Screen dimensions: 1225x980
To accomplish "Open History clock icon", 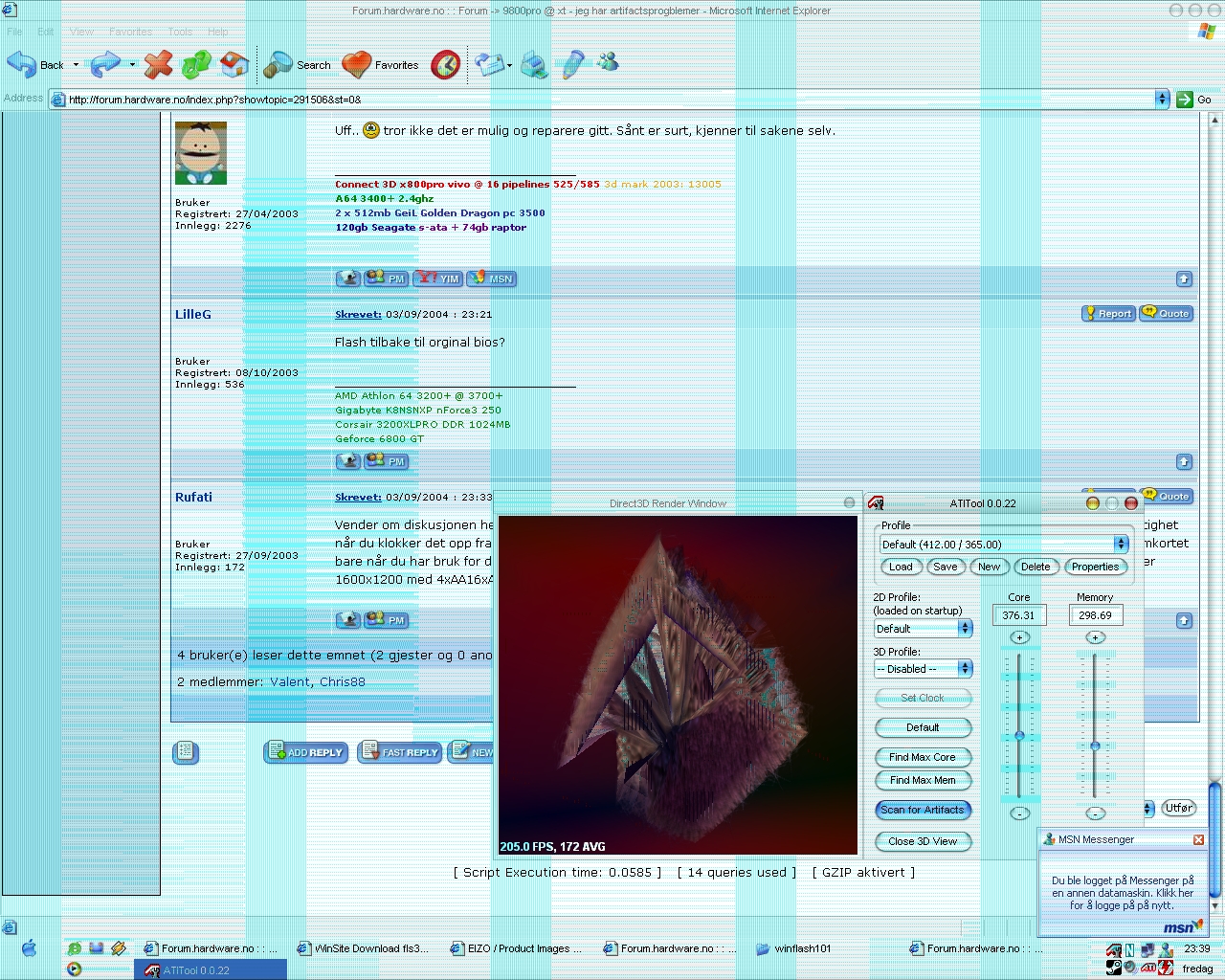I will (x=445, y=64).
